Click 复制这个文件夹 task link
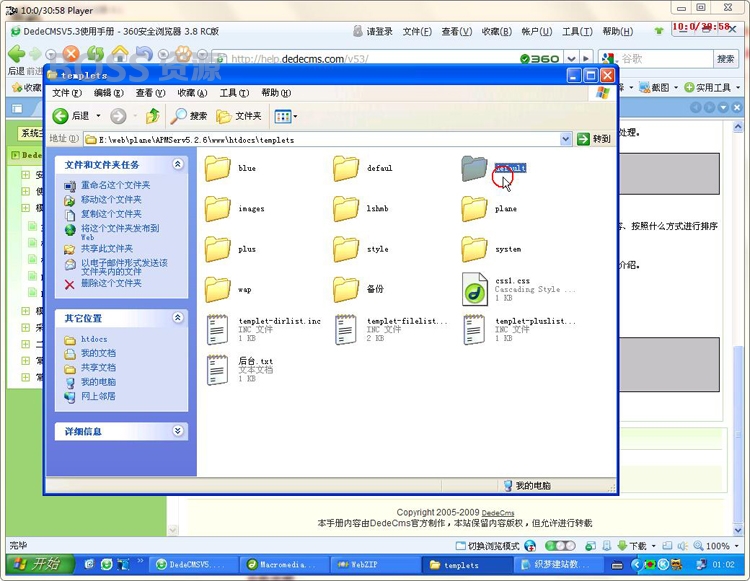750x581 pixels. click(111, 214)
